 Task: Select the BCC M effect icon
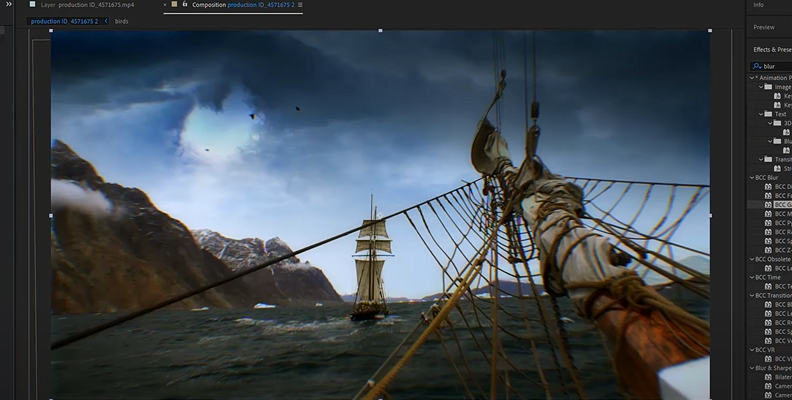click(768, 214)
